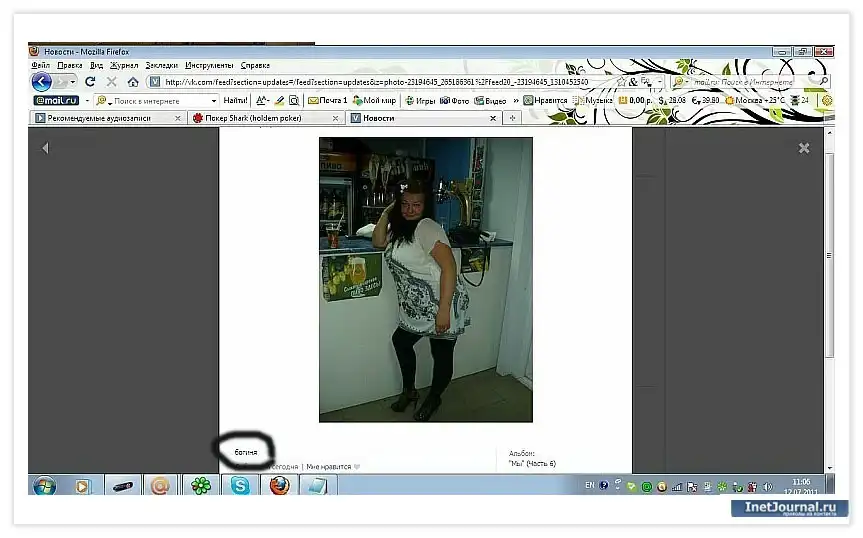Switch to Рекомендуемые аудиозаписи tab

point(105,118)
